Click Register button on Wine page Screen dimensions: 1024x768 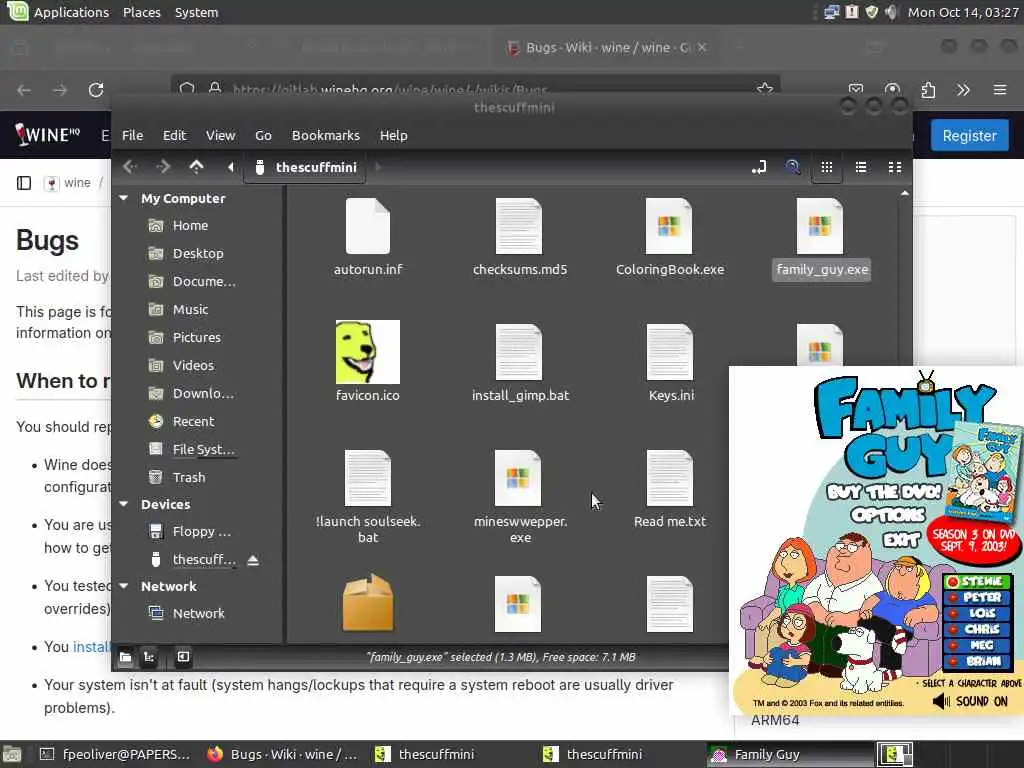click(x=969, y=135)
